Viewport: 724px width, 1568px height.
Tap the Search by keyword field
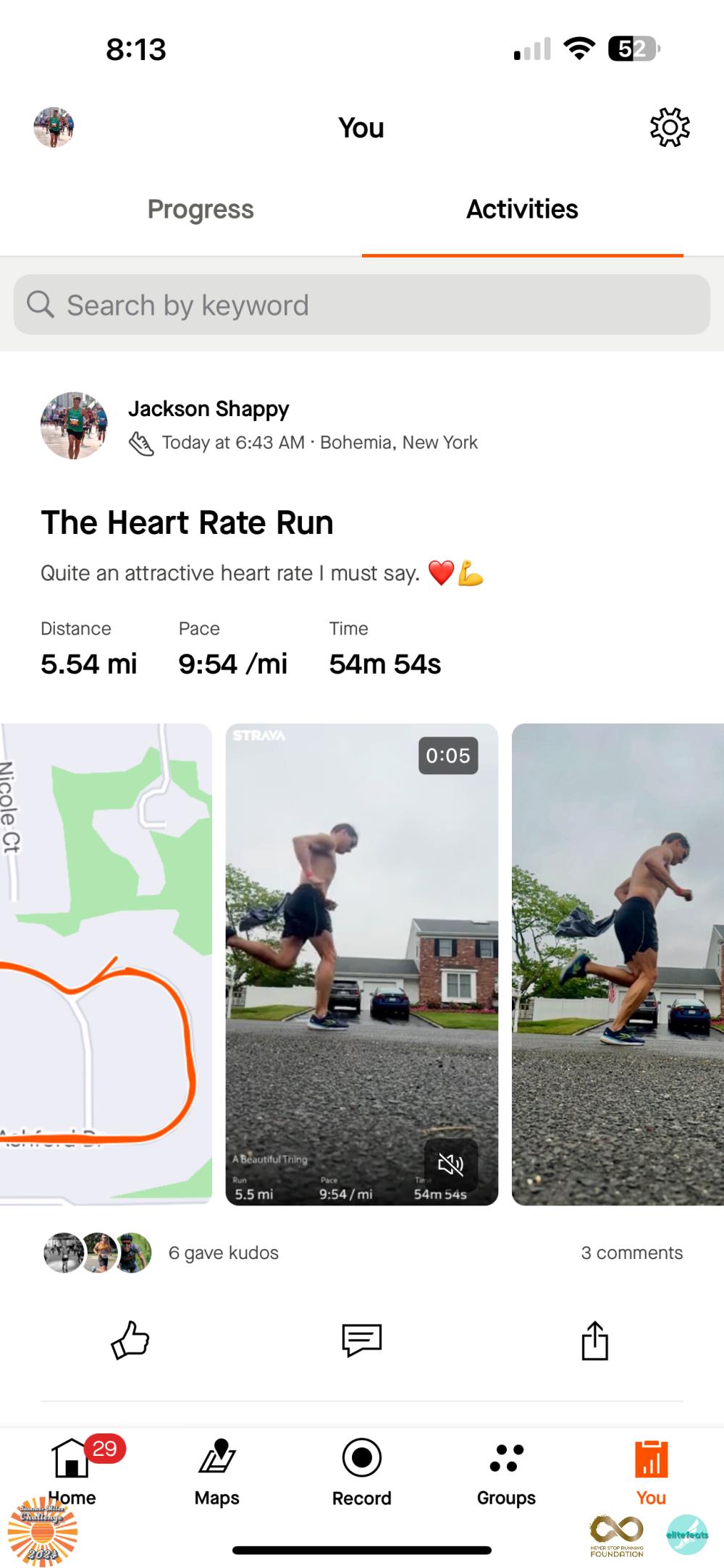coord(361,305)
